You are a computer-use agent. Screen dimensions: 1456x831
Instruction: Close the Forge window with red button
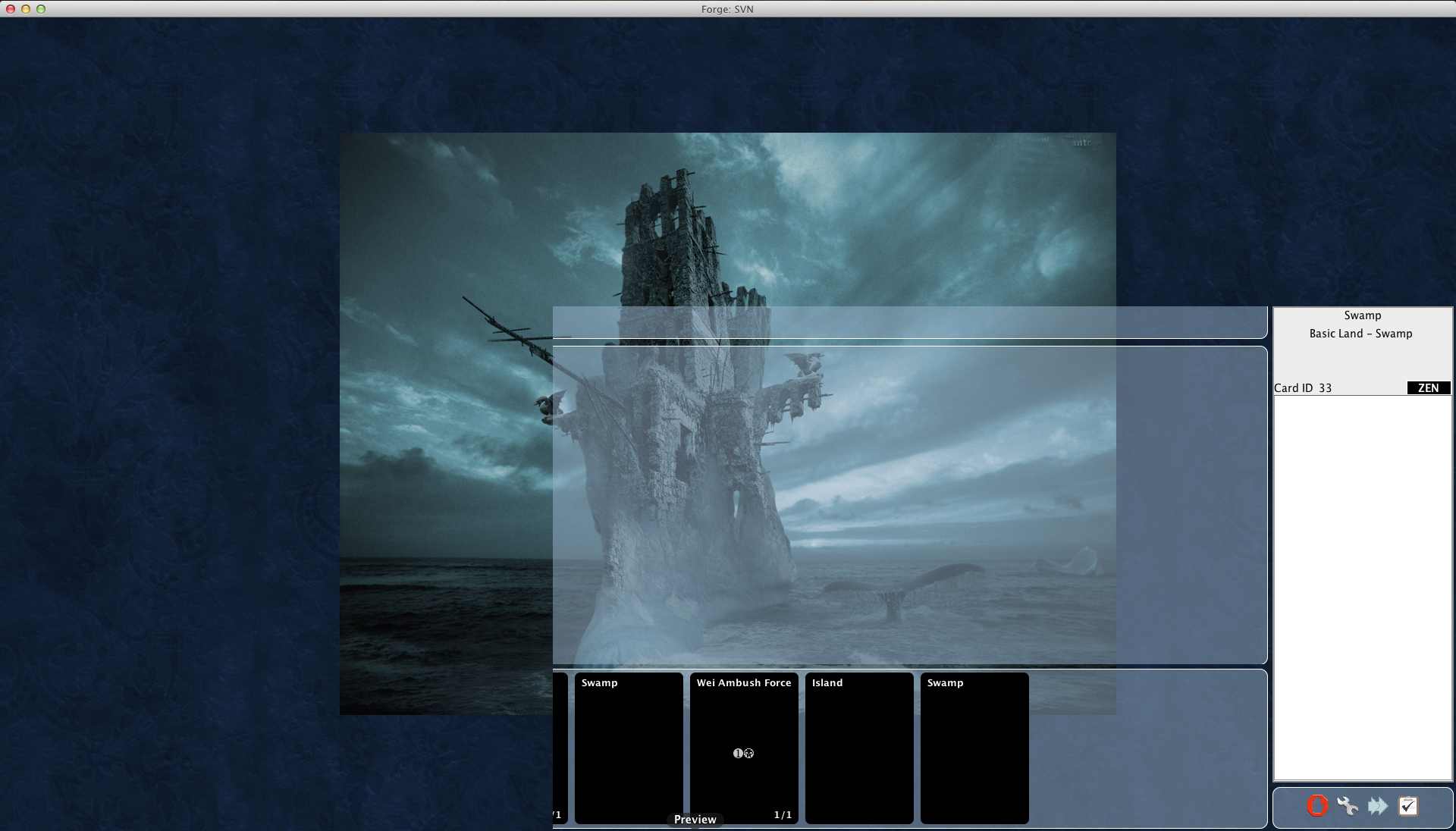tap(11, 9)
